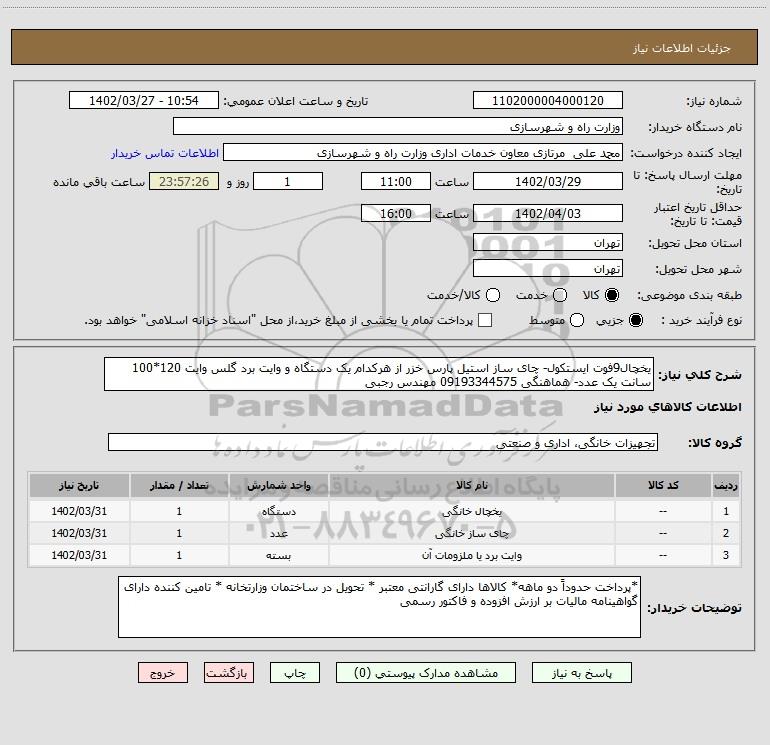
Task: Click the چای ساز خانگی item name cell
Action: click(471, 533)
